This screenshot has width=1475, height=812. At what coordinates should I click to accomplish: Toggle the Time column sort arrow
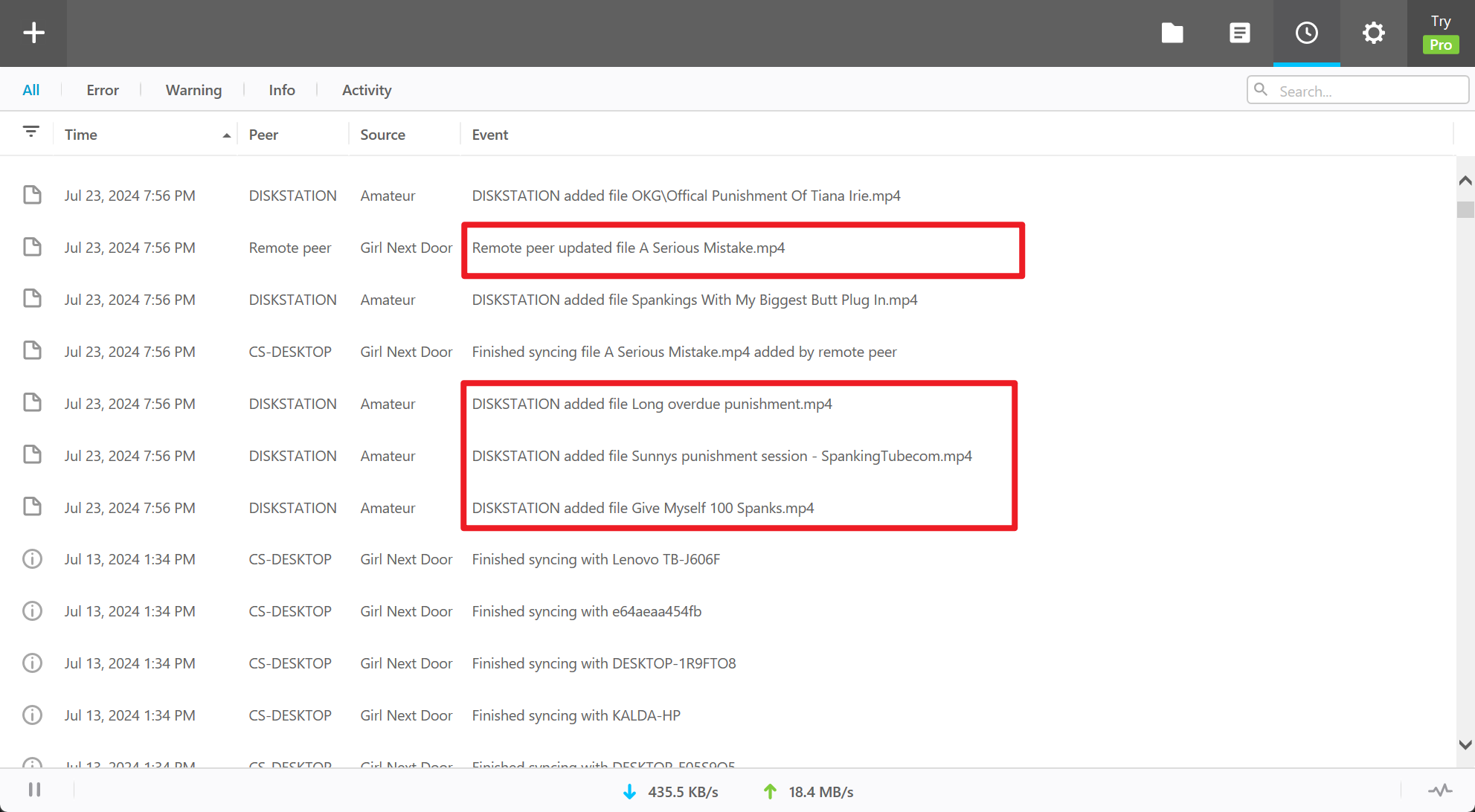pyautogui.click(x=226, y=135)
